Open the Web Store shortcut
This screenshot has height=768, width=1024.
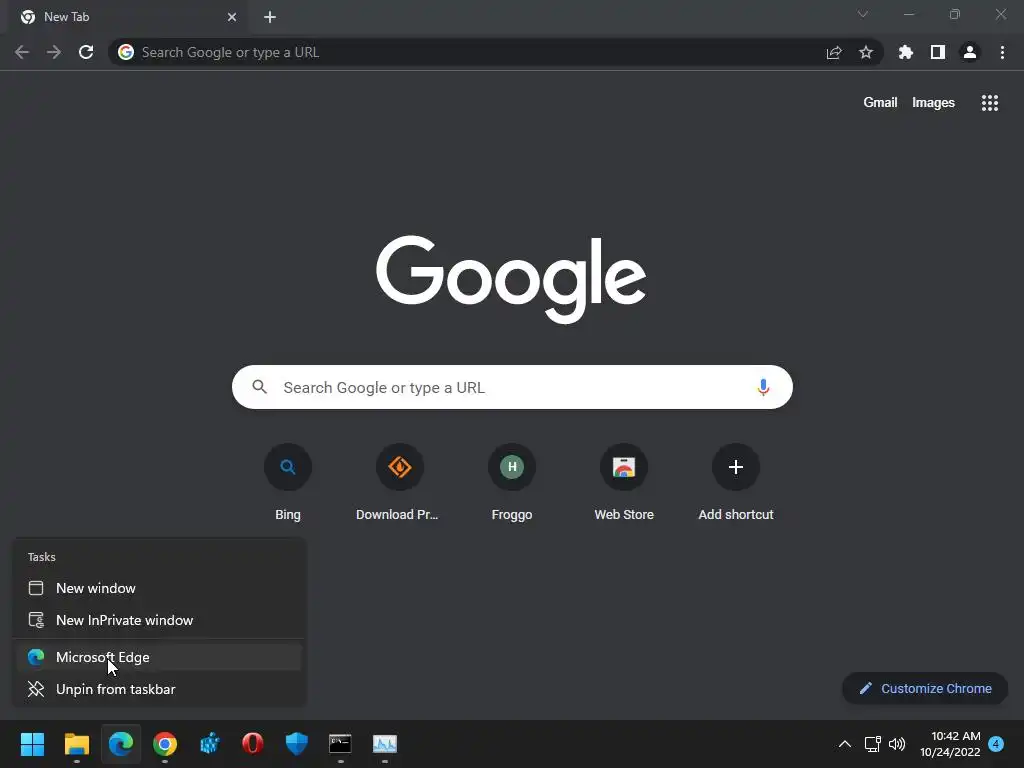pyautogui.click(x=624, y=483)
